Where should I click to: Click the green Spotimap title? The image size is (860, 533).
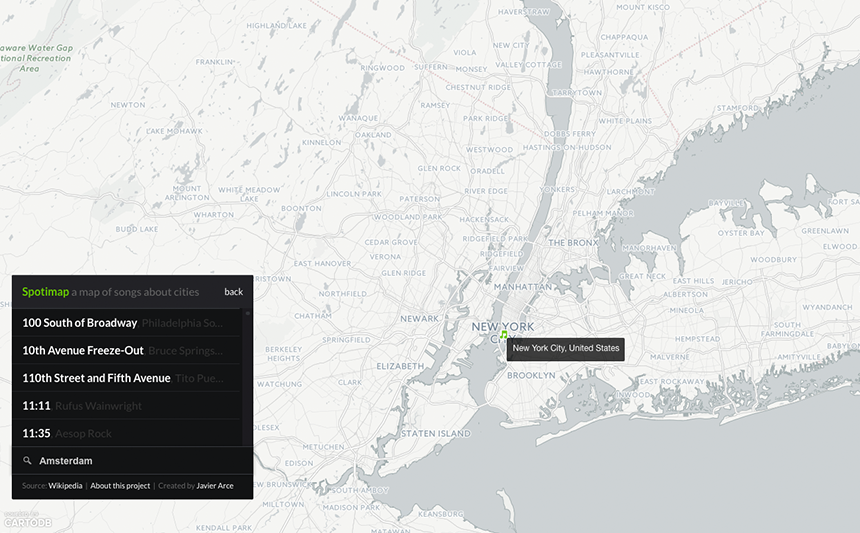(x=45, y=292)
